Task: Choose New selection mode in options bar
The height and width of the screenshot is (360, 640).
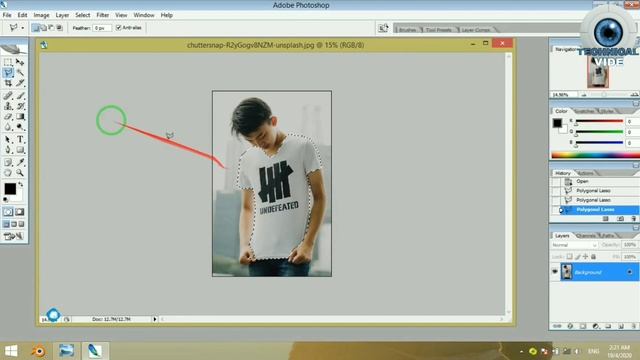Action: pos(36,28)
